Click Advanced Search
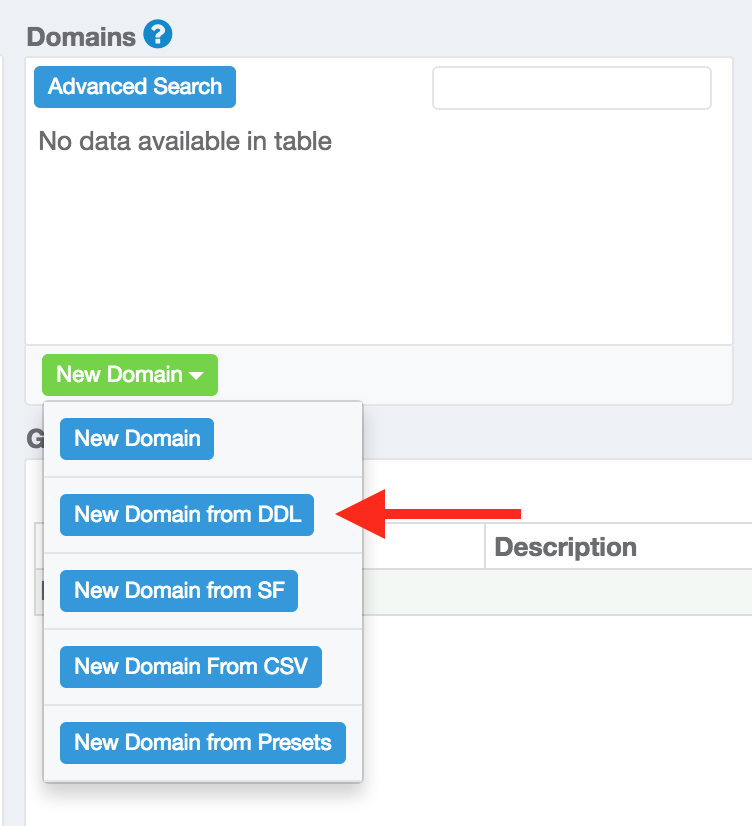 click(134, 87)
